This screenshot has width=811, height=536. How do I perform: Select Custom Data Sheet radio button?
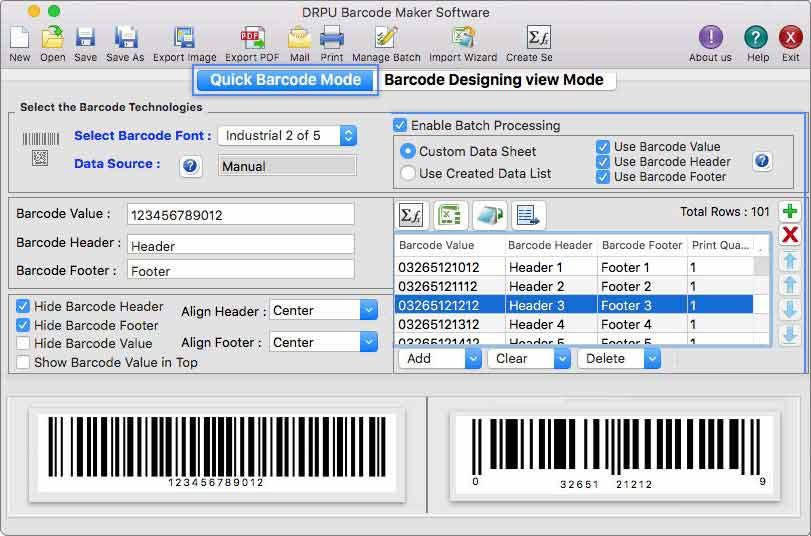coord(408,151)
